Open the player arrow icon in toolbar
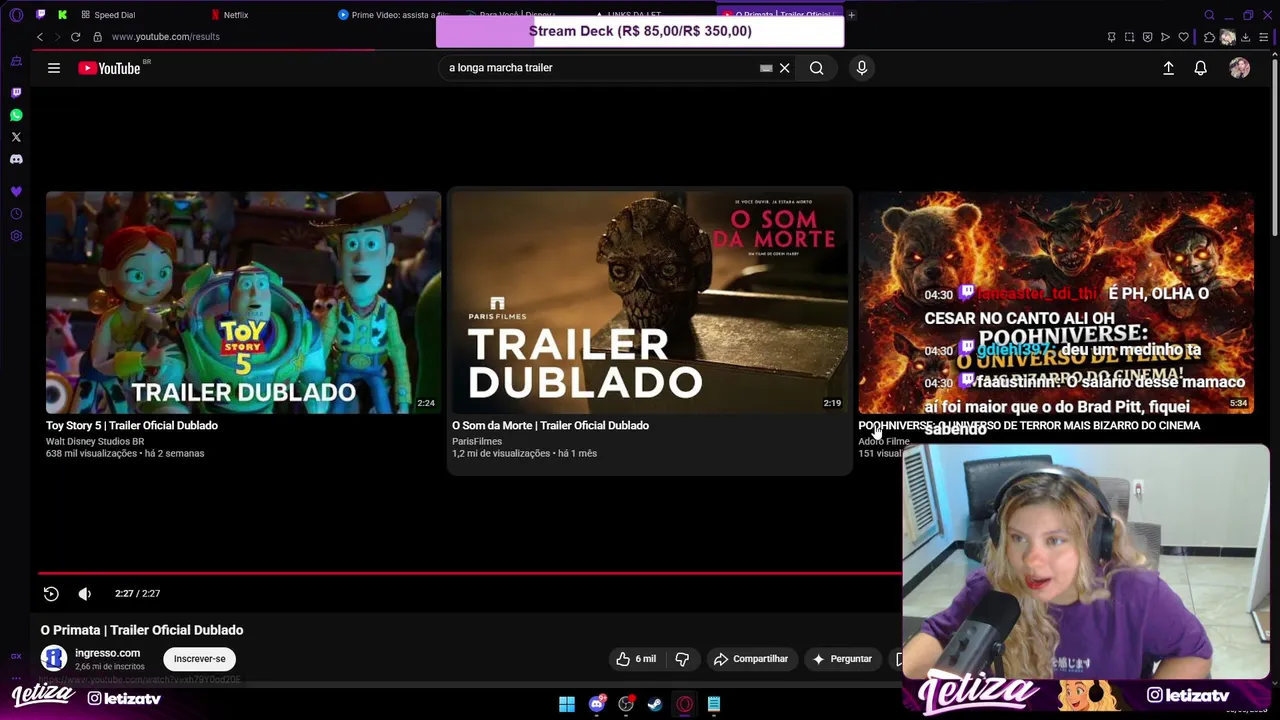Screen dimensions: 1280x720 pos(1165,37)
